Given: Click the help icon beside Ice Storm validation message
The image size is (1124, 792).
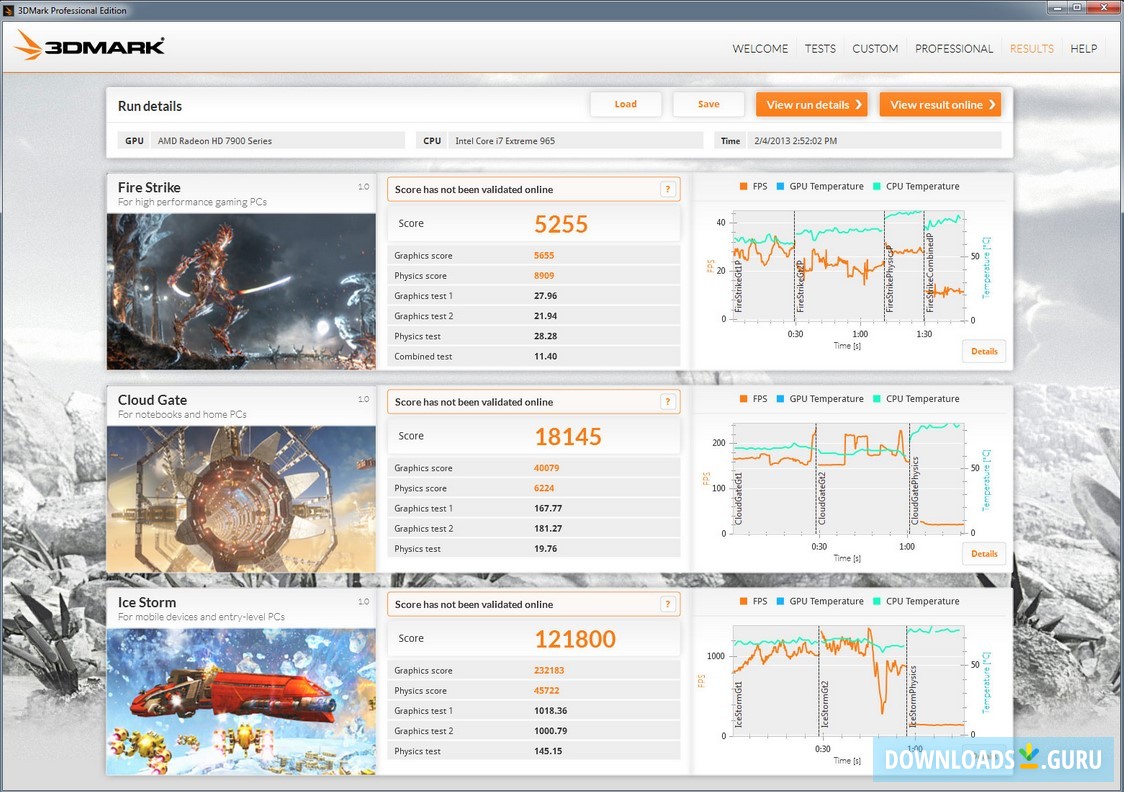Looking at the screenshot, I should [668, 604].
